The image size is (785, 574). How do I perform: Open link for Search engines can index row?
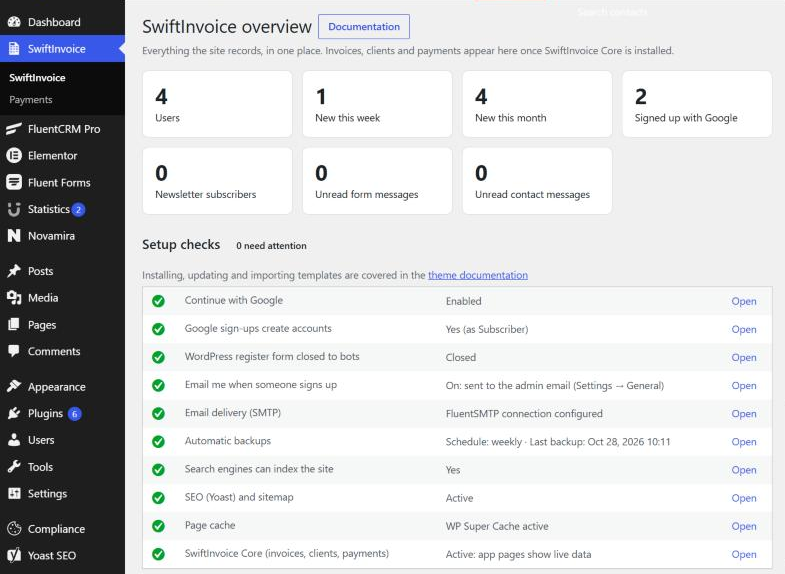743,470
